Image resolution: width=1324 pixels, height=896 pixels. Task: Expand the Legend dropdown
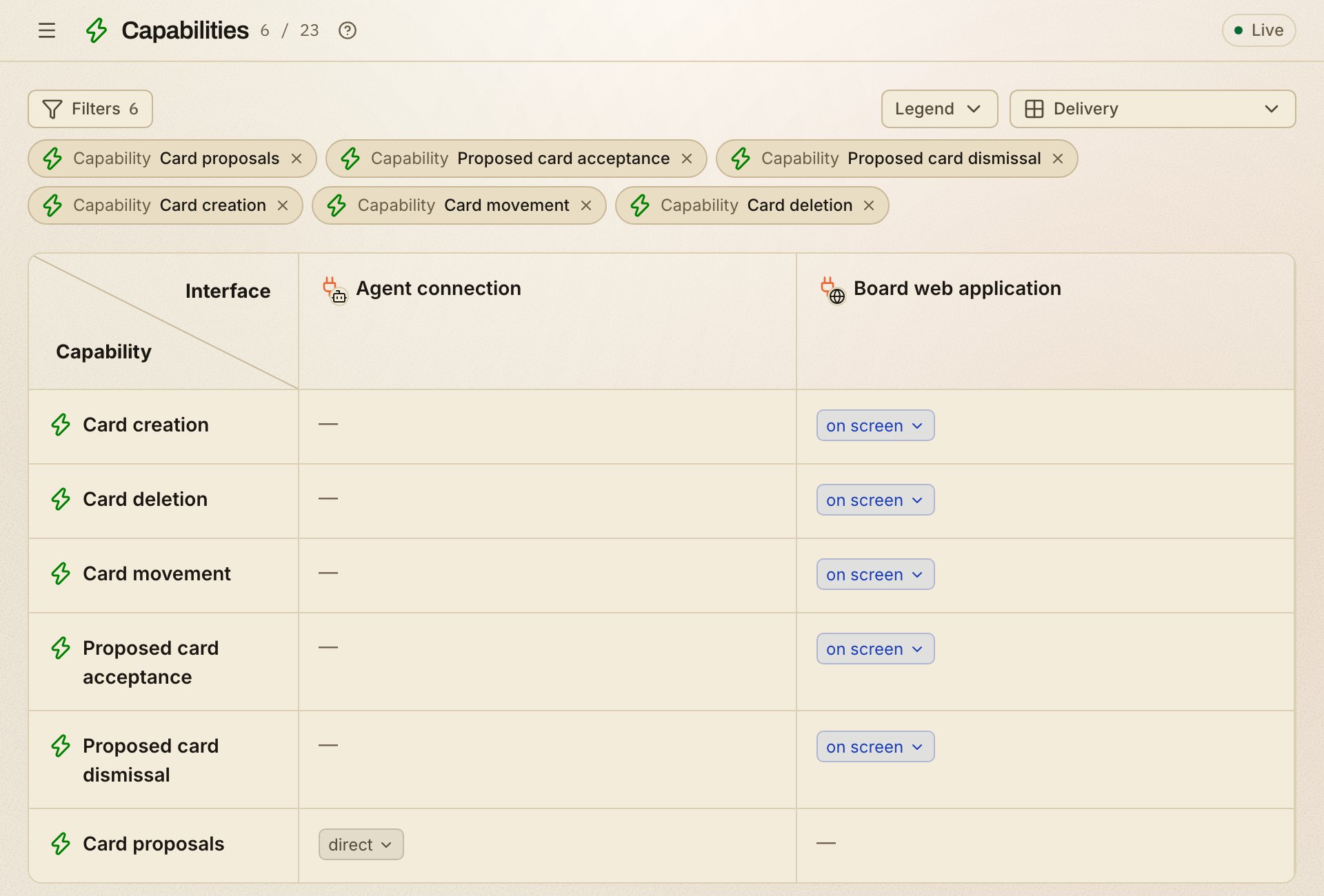point(939,109)
